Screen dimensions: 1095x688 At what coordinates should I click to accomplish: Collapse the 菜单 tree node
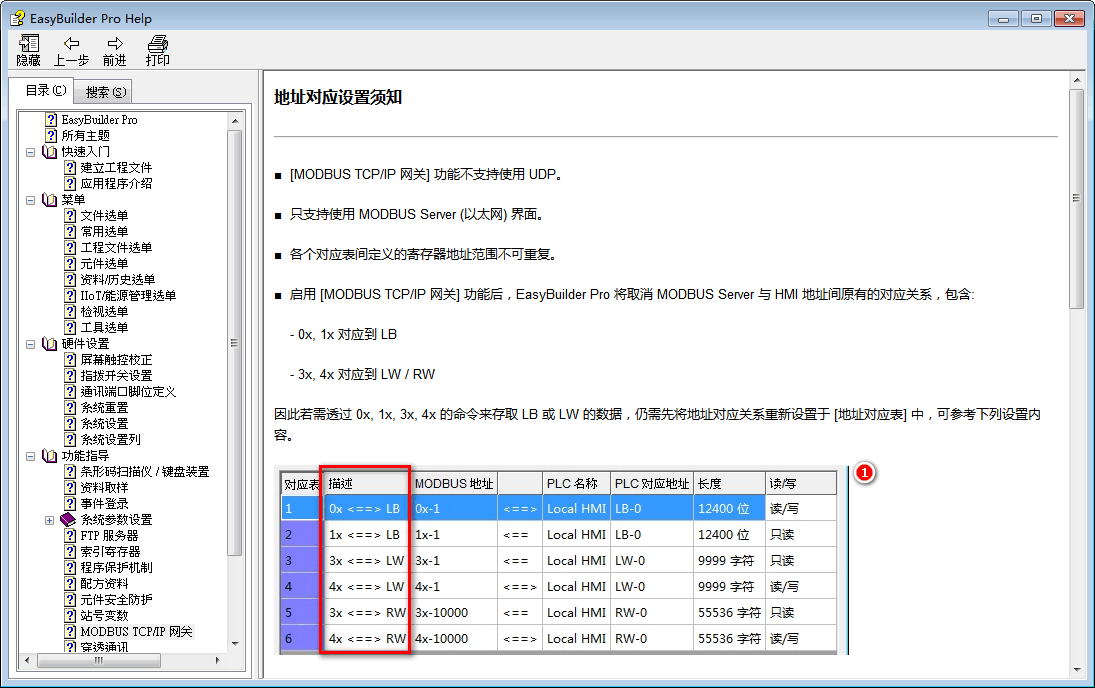tap(30, 200)
